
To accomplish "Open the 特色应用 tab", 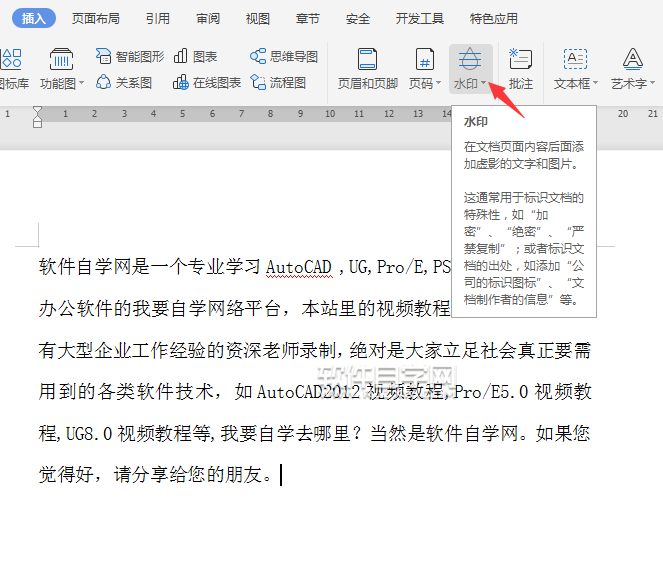I will (493, 19).
